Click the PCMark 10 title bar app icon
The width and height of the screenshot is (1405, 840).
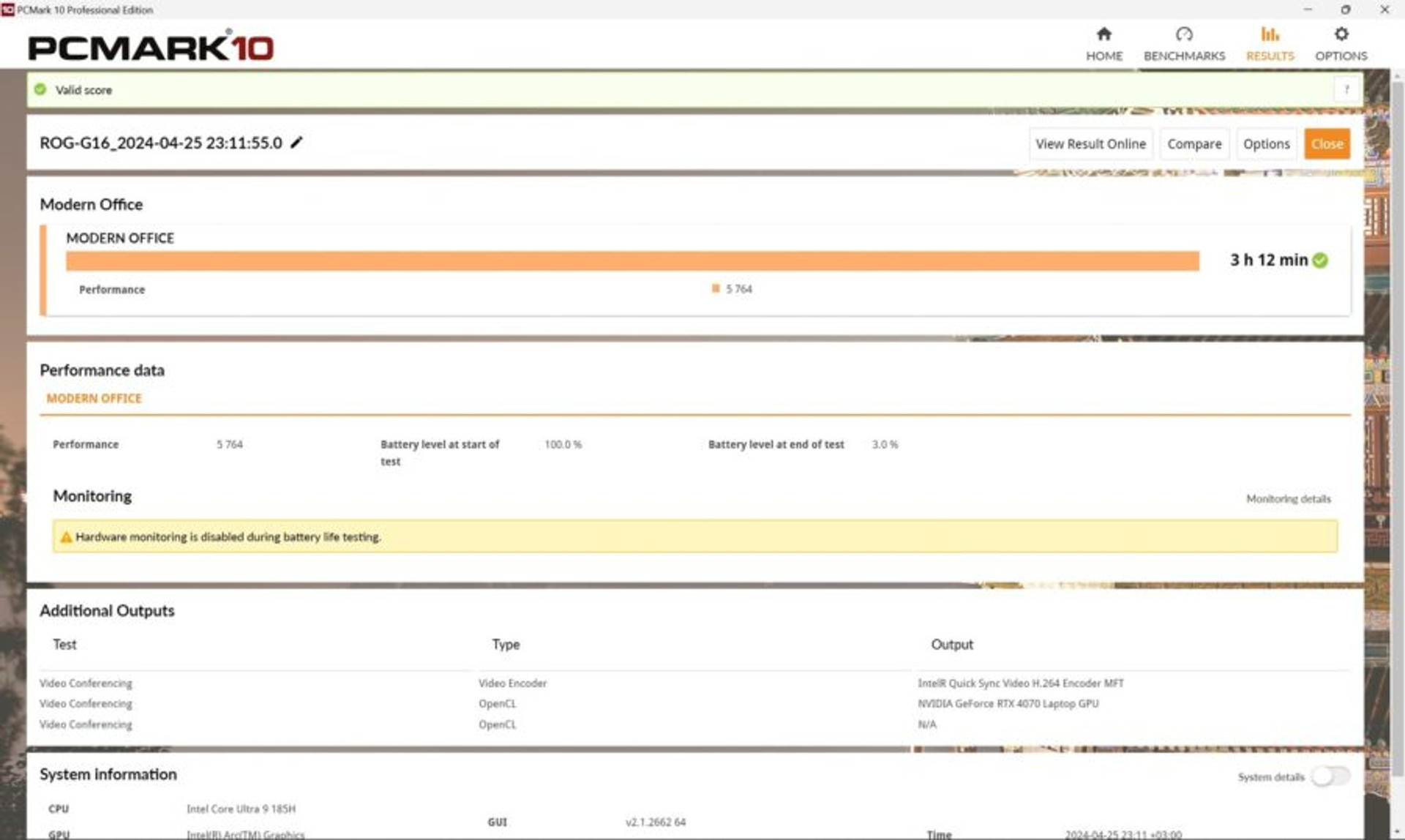[x=7, y=10]
